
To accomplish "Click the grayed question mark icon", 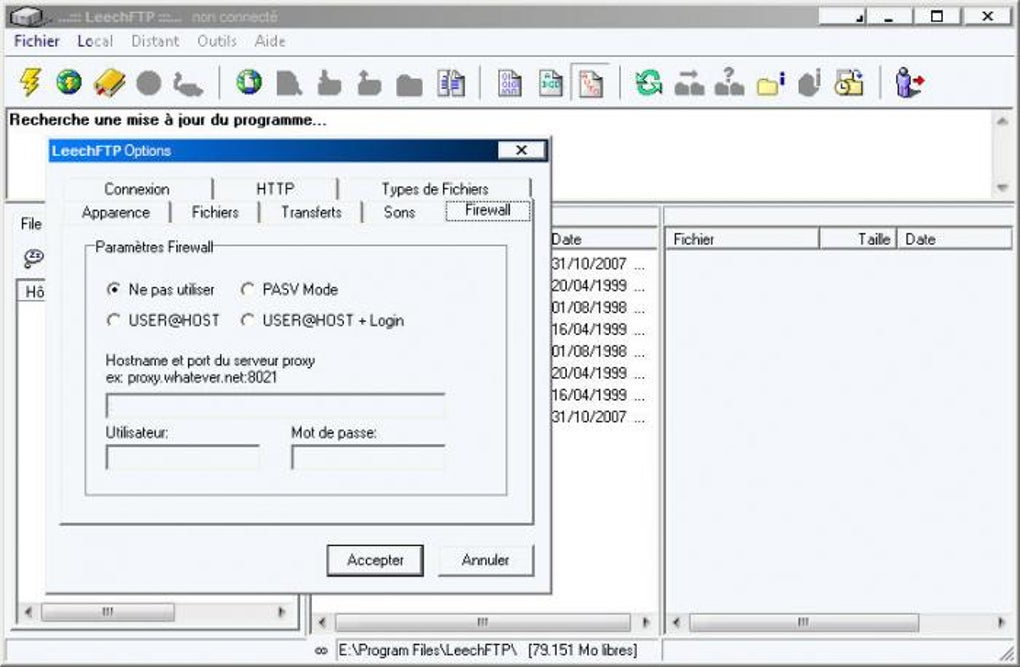I will tap(729, 82).
